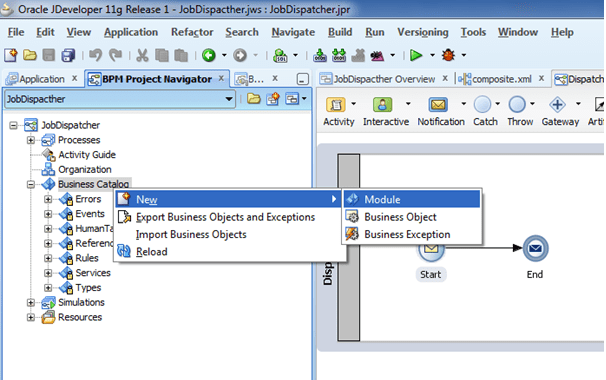Click the Copy icon

162,55
